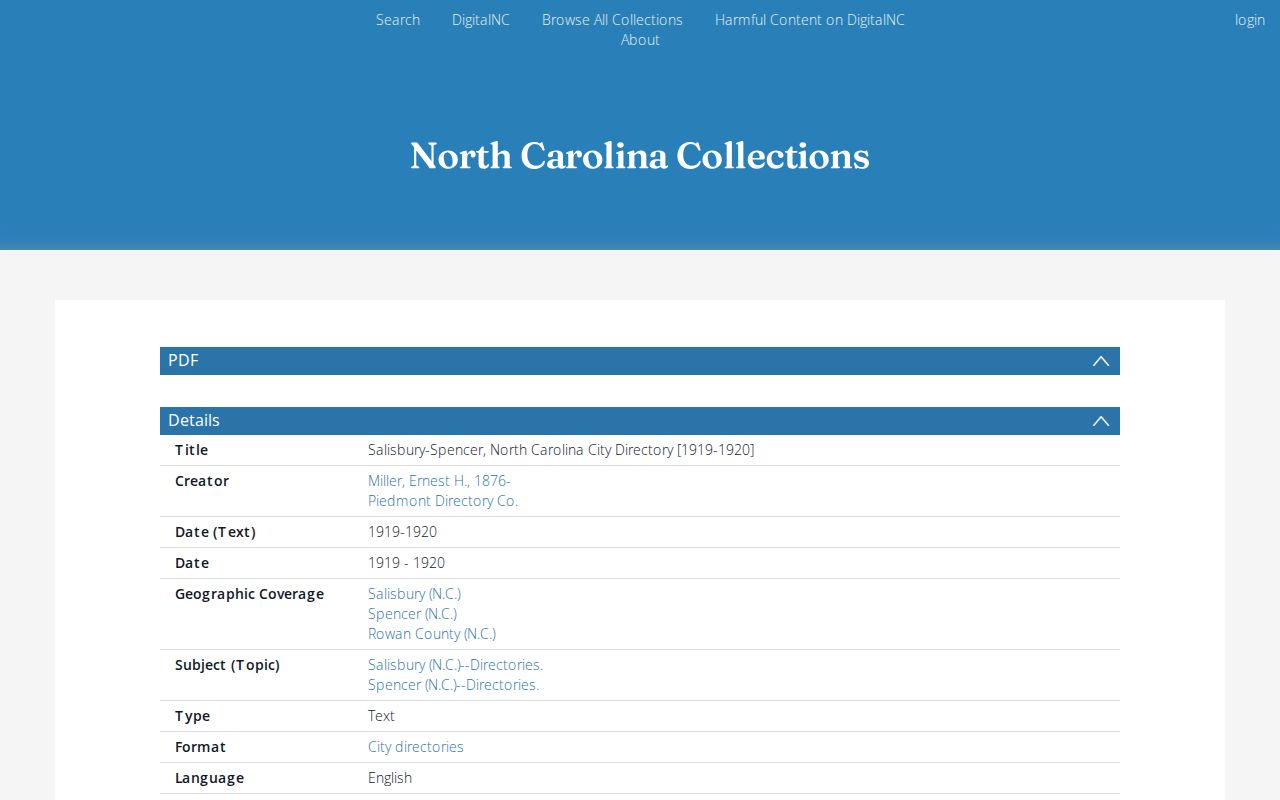Follow the Rowan County (N.C.) link

tap(432, 634)
